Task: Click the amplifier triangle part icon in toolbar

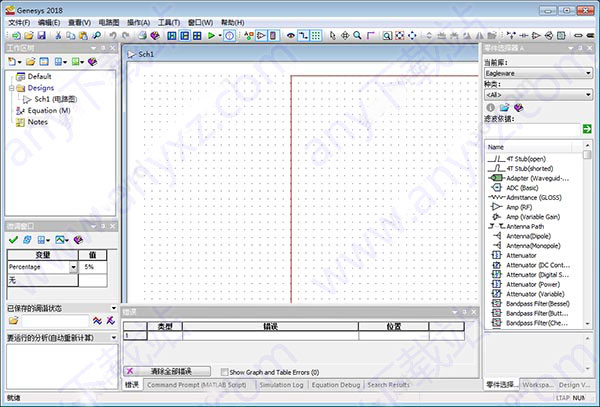Action: click(x=536, y=36)
